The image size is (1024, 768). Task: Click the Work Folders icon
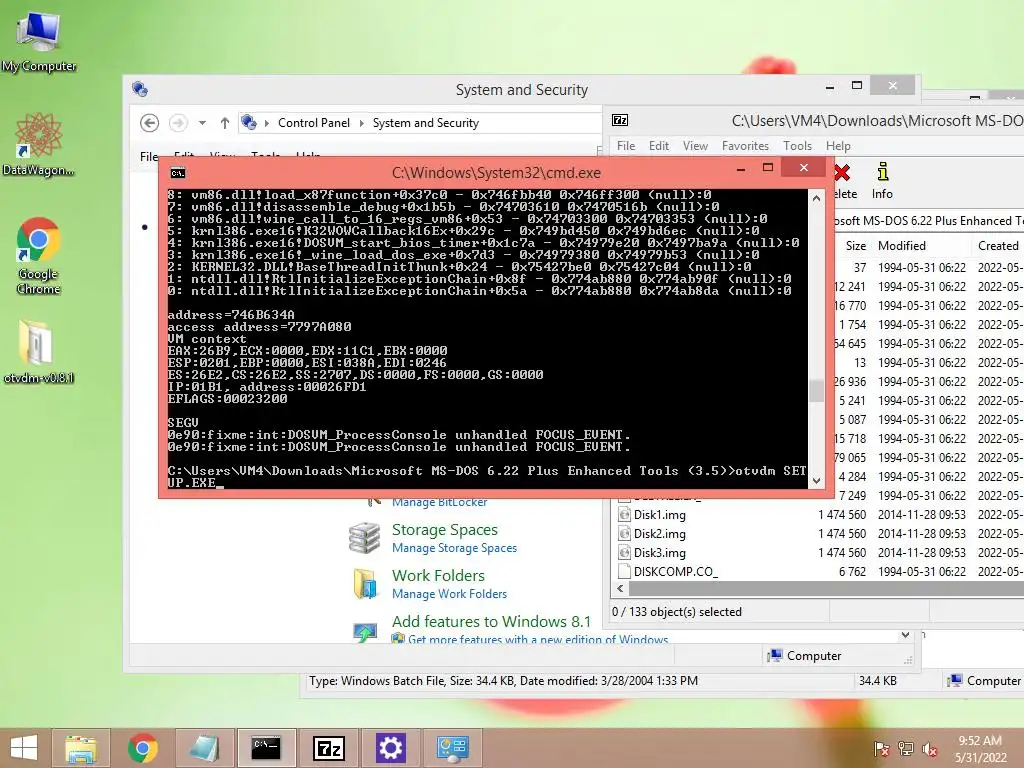[365, 583]
